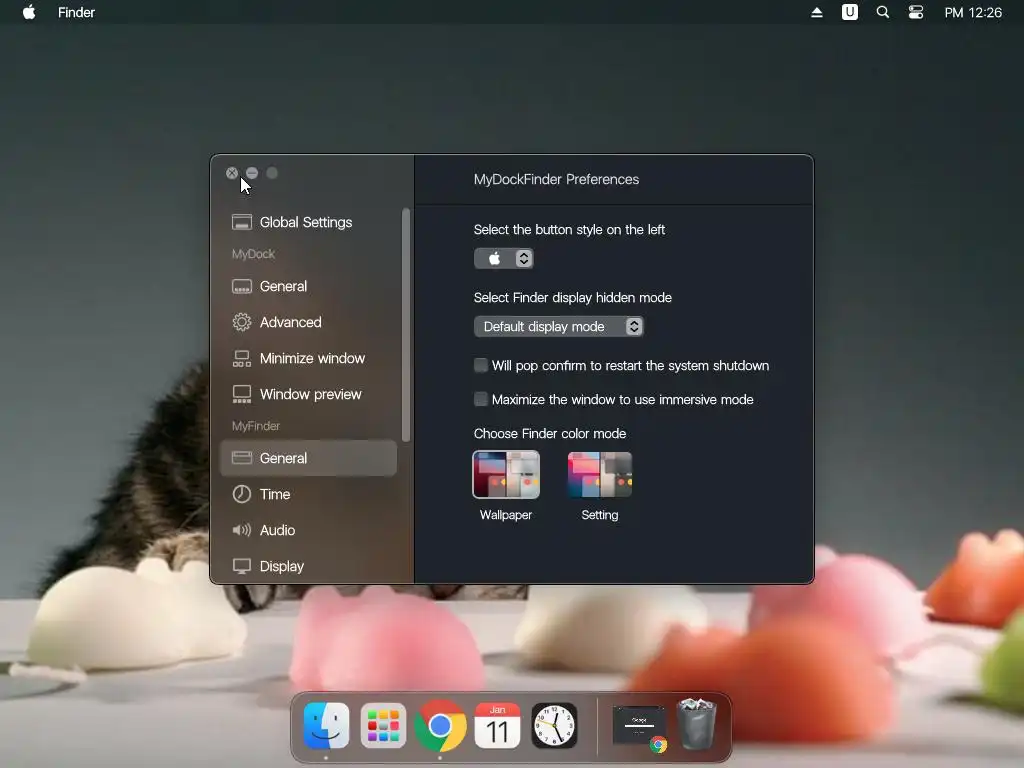The width and height of the screenshot is (1024, 768).
Task: Select General under the MyFinder section
Action: click(308, 458)
